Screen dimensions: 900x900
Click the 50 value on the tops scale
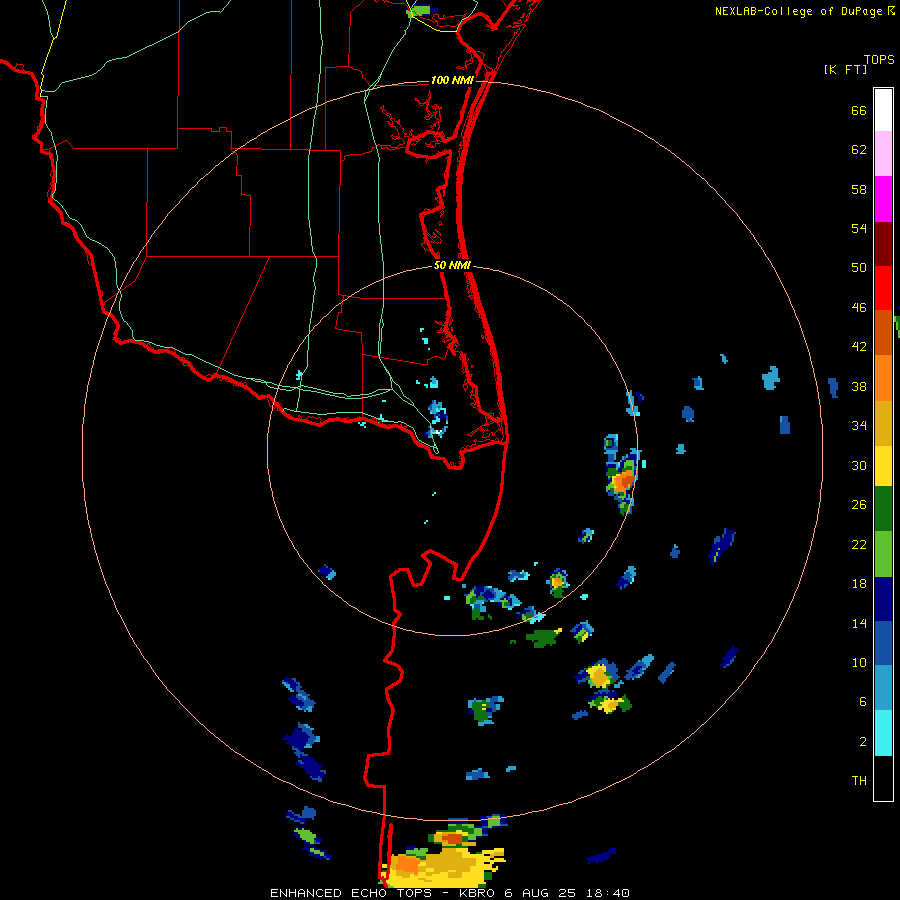click(859, 268)
